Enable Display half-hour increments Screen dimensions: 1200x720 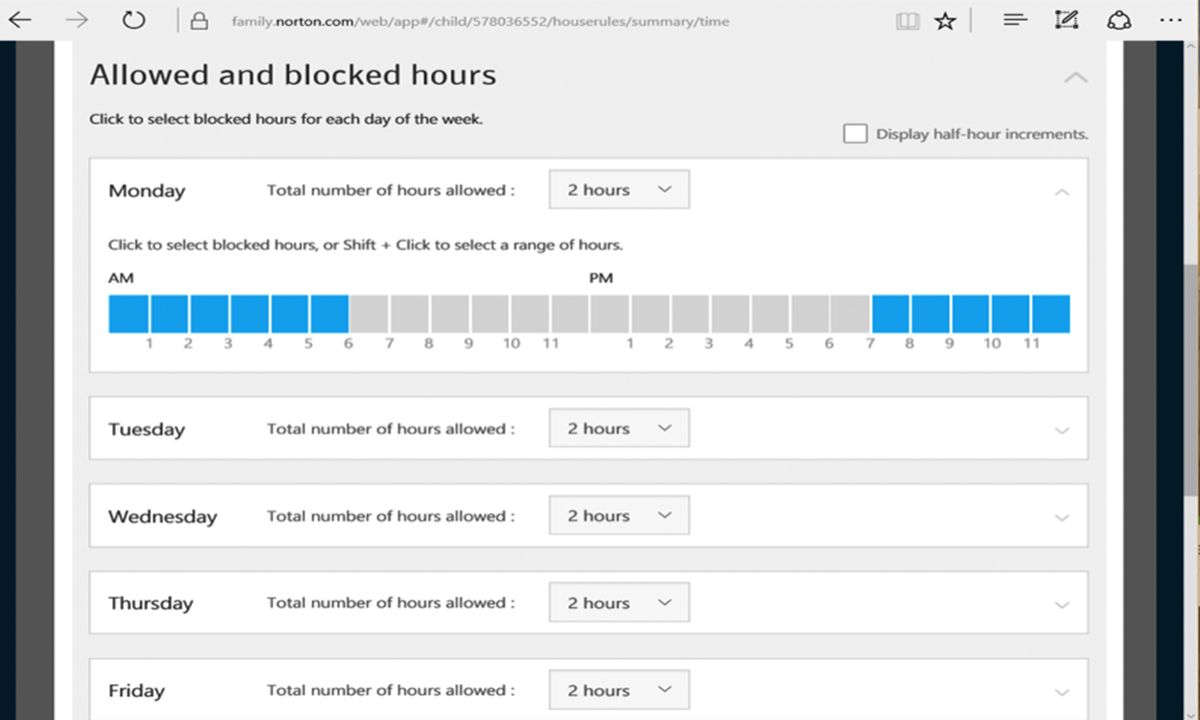pyautogui.click(x=855, y=133)
